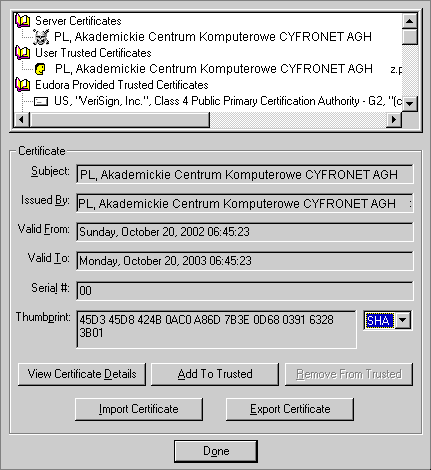Click the horizontal scroll left arrow

coord(22,119)
